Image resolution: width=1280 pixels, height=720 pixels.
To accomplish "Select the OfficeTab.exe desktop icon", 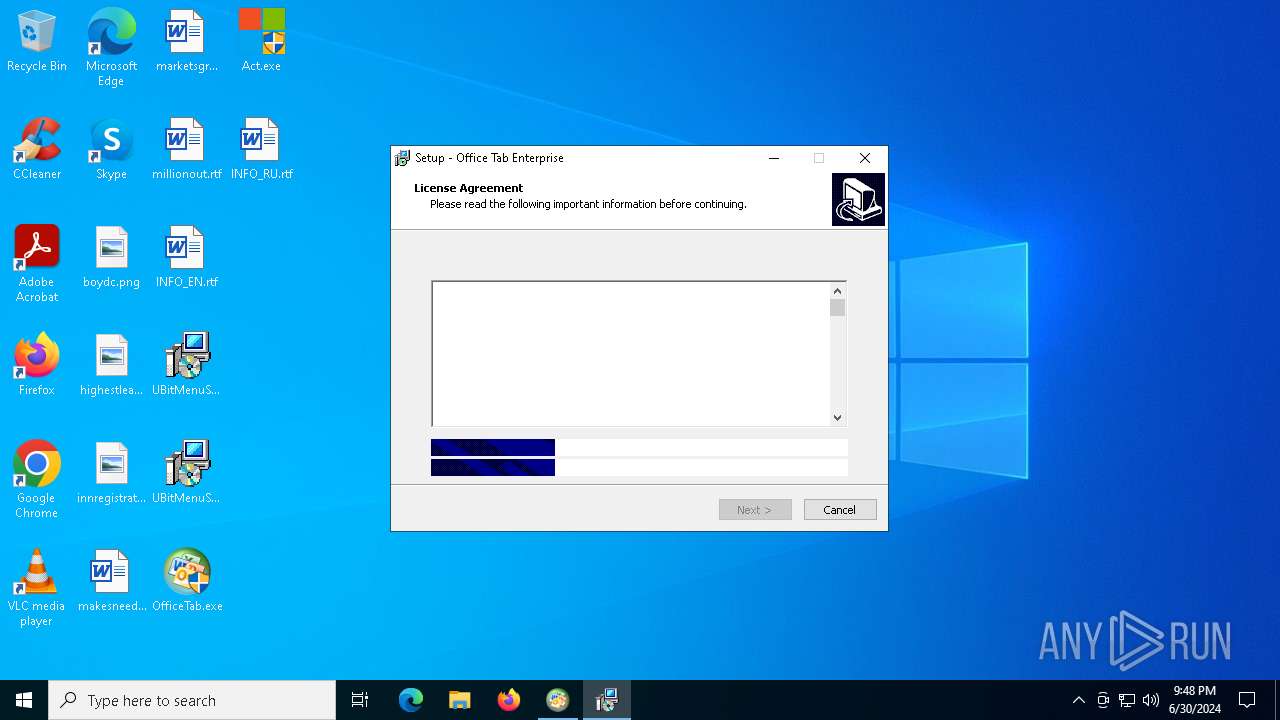I will tap(186, 581).
